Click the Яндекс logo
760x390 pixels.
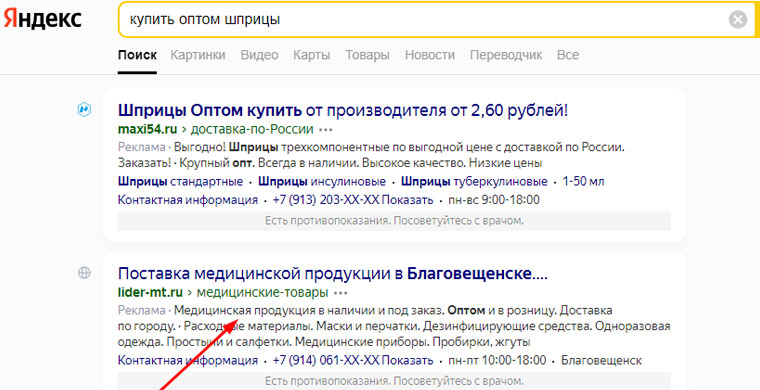(42, 20)
